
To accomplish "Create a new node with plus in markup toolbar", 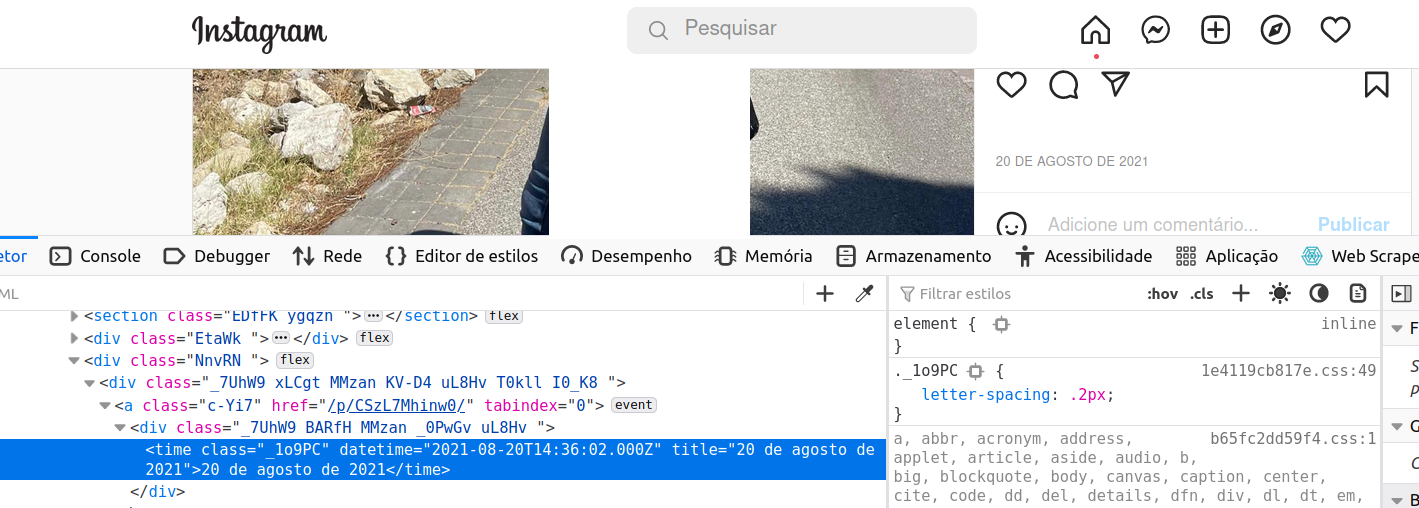I will point(825,293).
